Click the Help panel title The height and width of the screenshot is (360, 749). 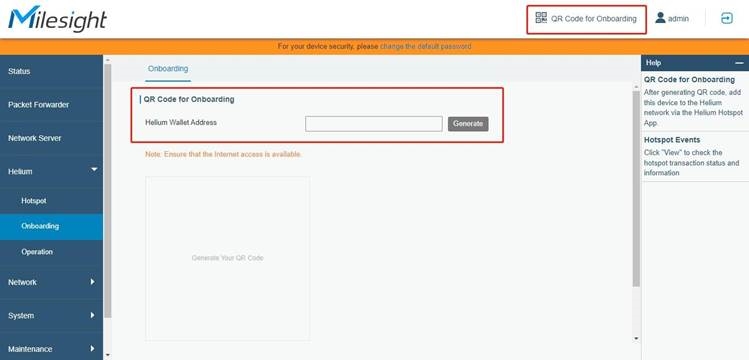pos(653,63)
